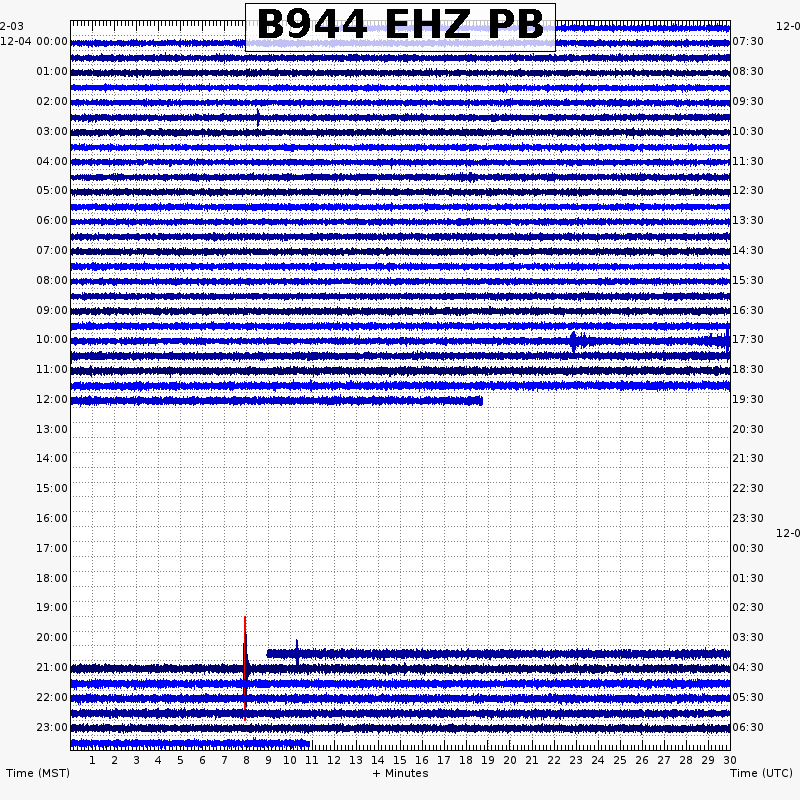Click the 04:30 UTC time label
The height and width of the screenshot is (800, 800).
(748, 667)
